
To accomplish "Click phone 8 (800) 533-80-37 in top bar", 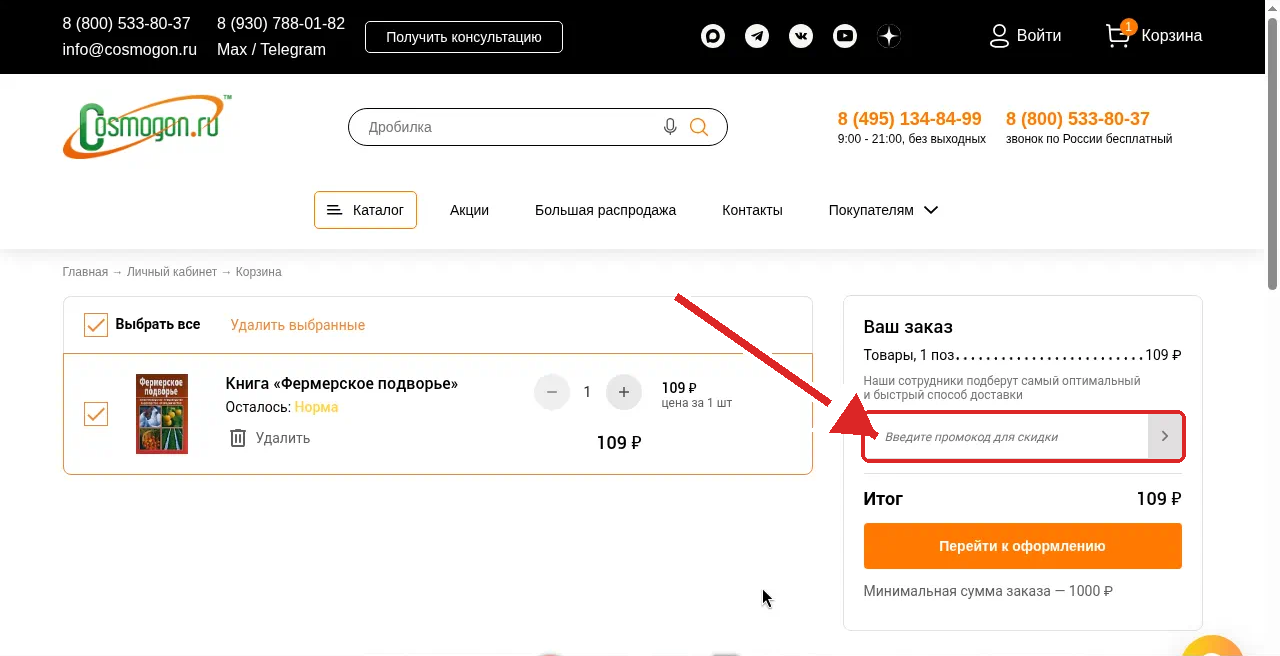I will tap(126, 23).
